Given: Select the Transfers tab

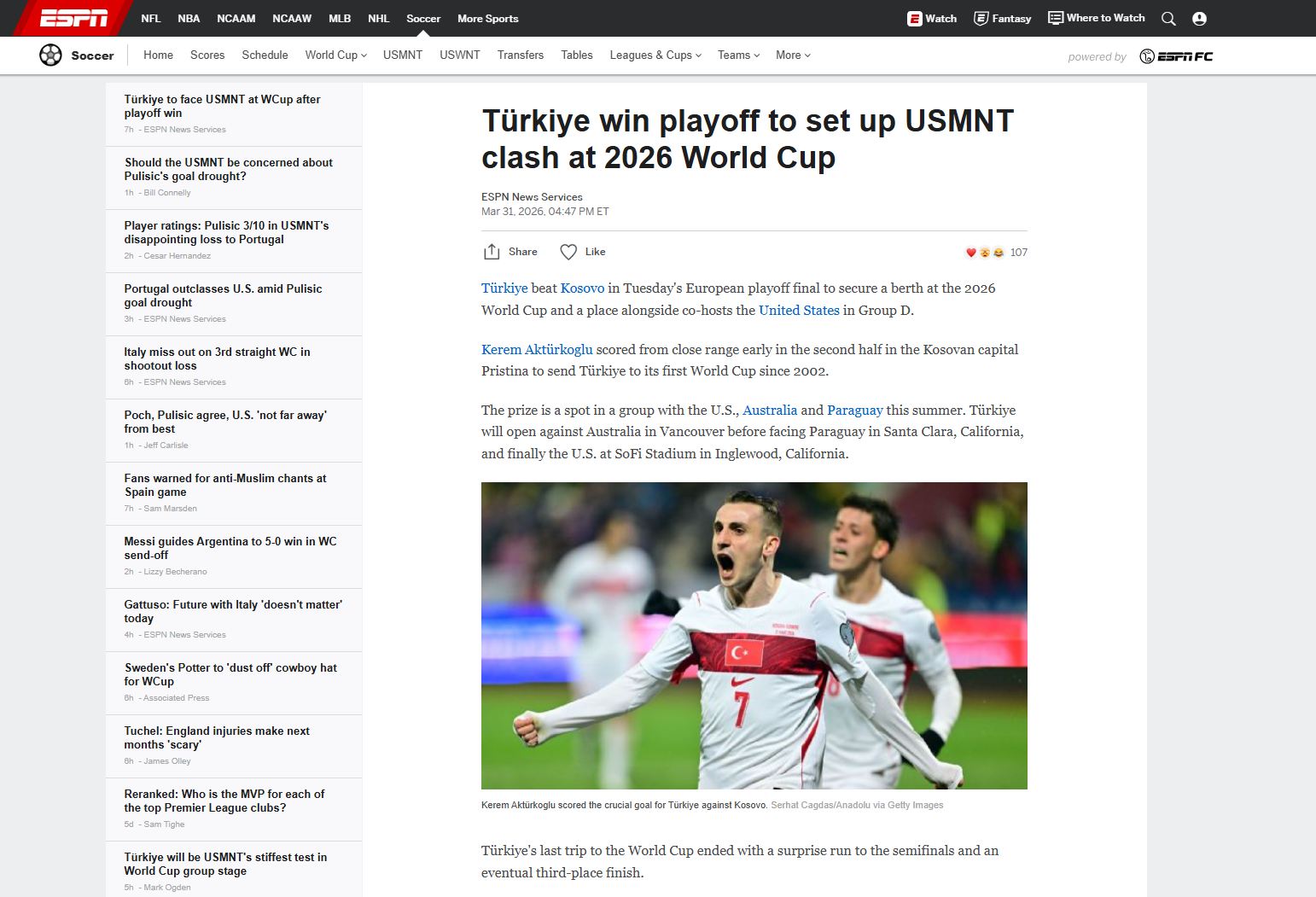Looking at the screenshot, I should click(521, 55).
